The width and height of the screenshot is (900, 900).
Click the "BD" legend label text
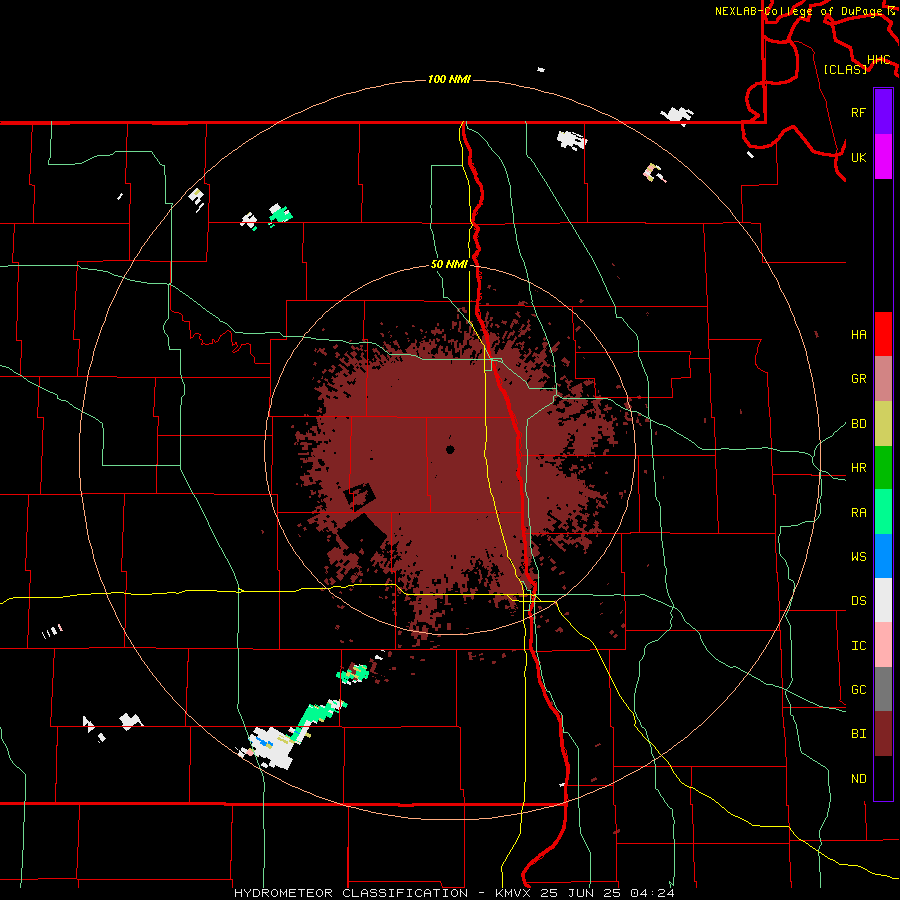click(x=858, y=424)
